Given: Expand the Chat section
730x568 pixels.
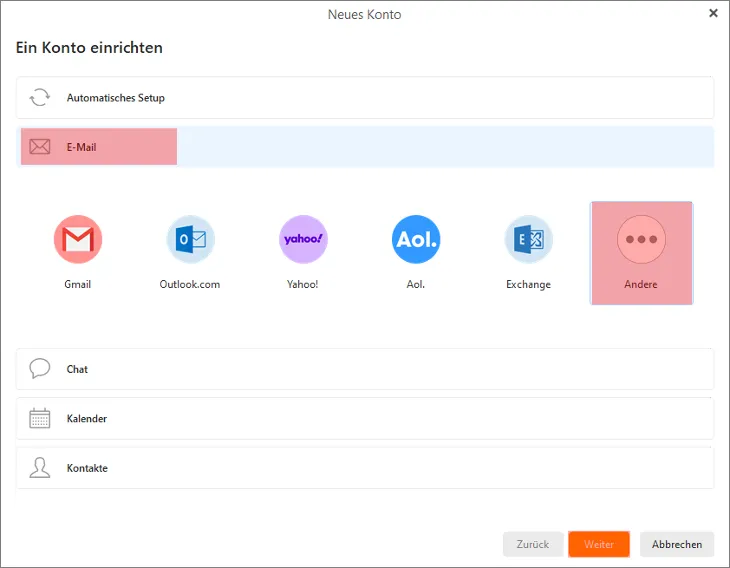Looking at the screenshot, I should pos(365,369).
